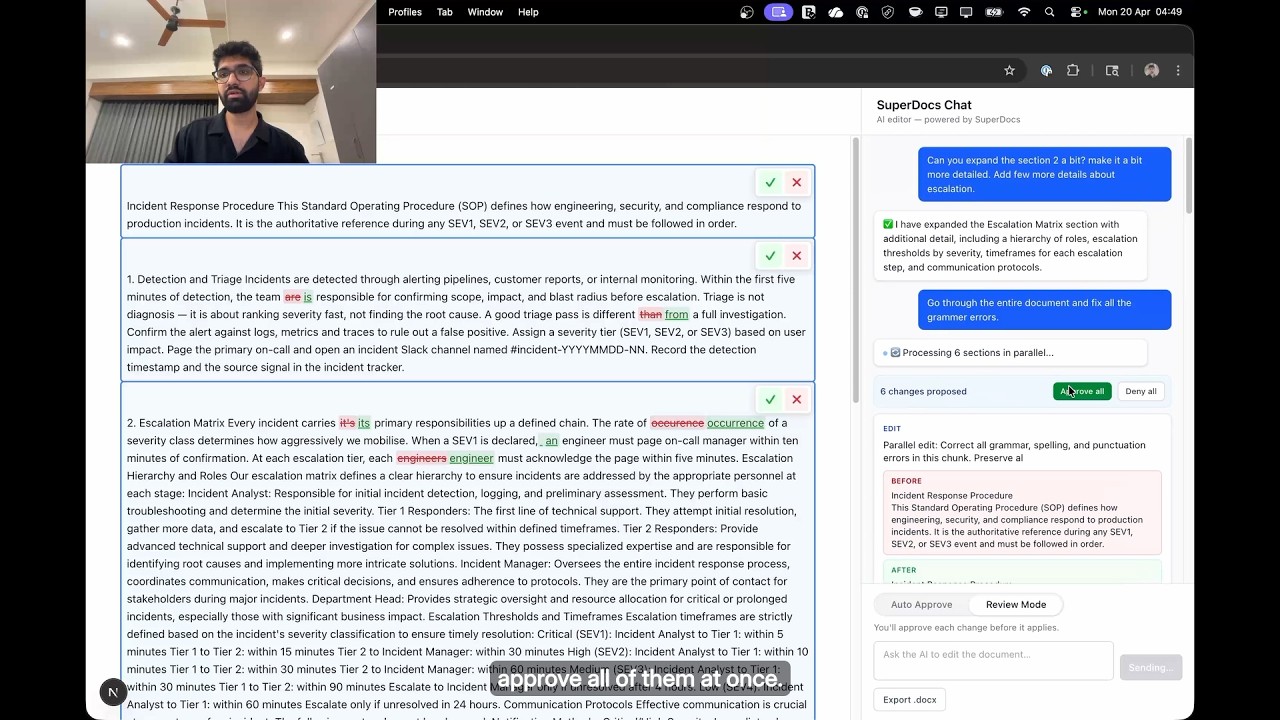Viewport: 1280px width, 720px height.
Task: Switch to Review Mode
Action: (x=1016, y=605)
